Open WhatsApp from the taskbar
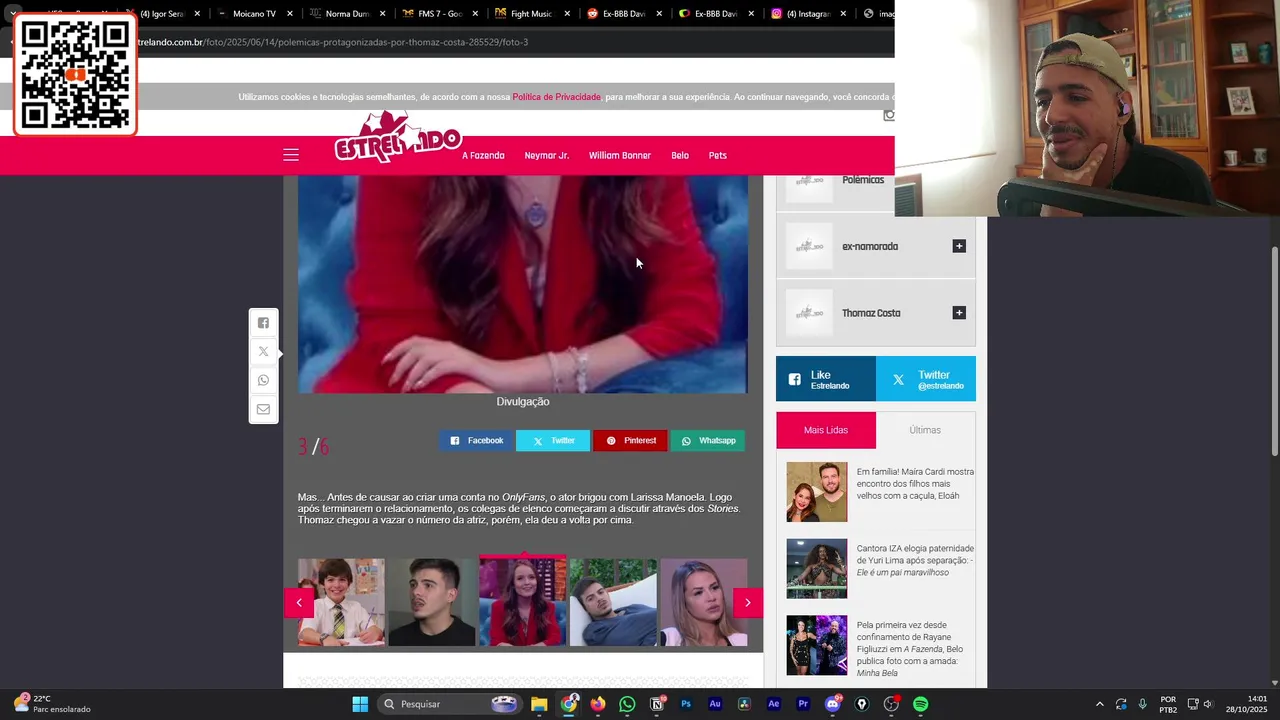The width and height of the screenshot is (1280, 720). pyautogui.click(x=627, y=704)
